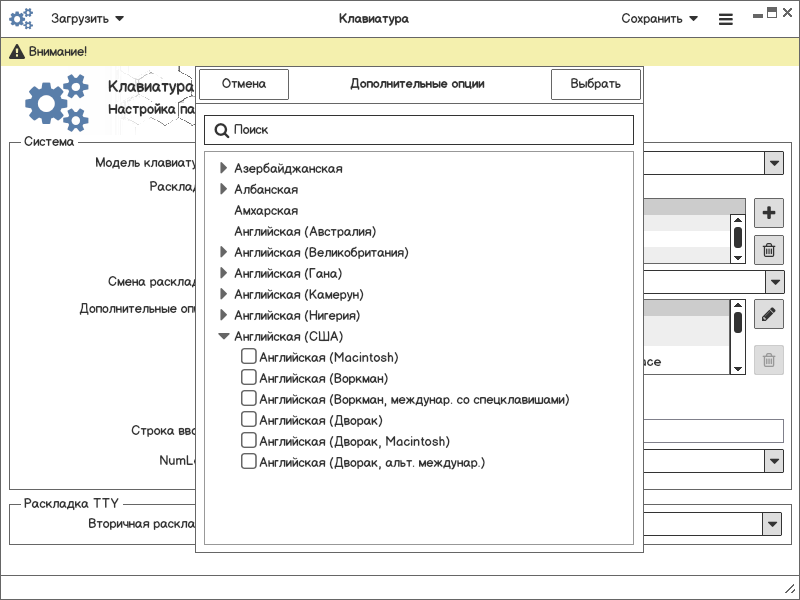This screenshot has height=600, width=800.
Task: Expand Английская (Великобритания) node
Action: pos(223,252)
